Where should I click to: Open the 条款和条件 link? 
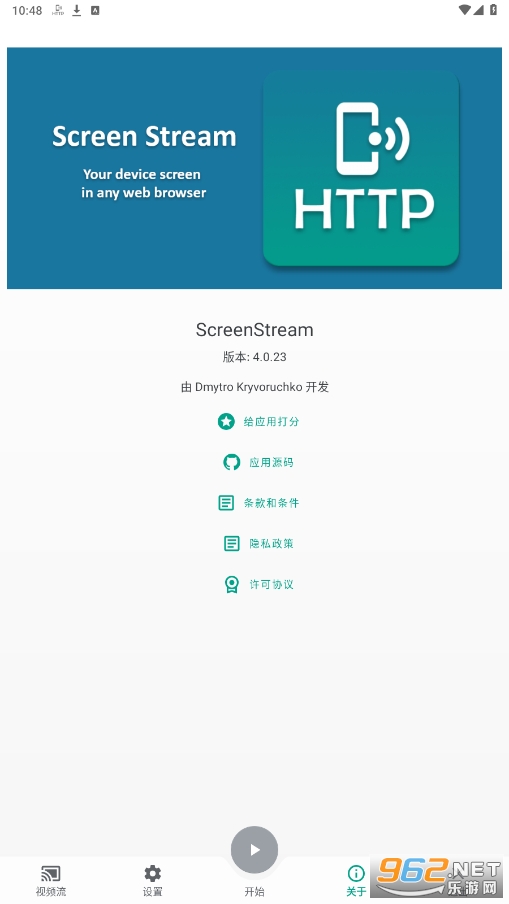coord(271,503)
